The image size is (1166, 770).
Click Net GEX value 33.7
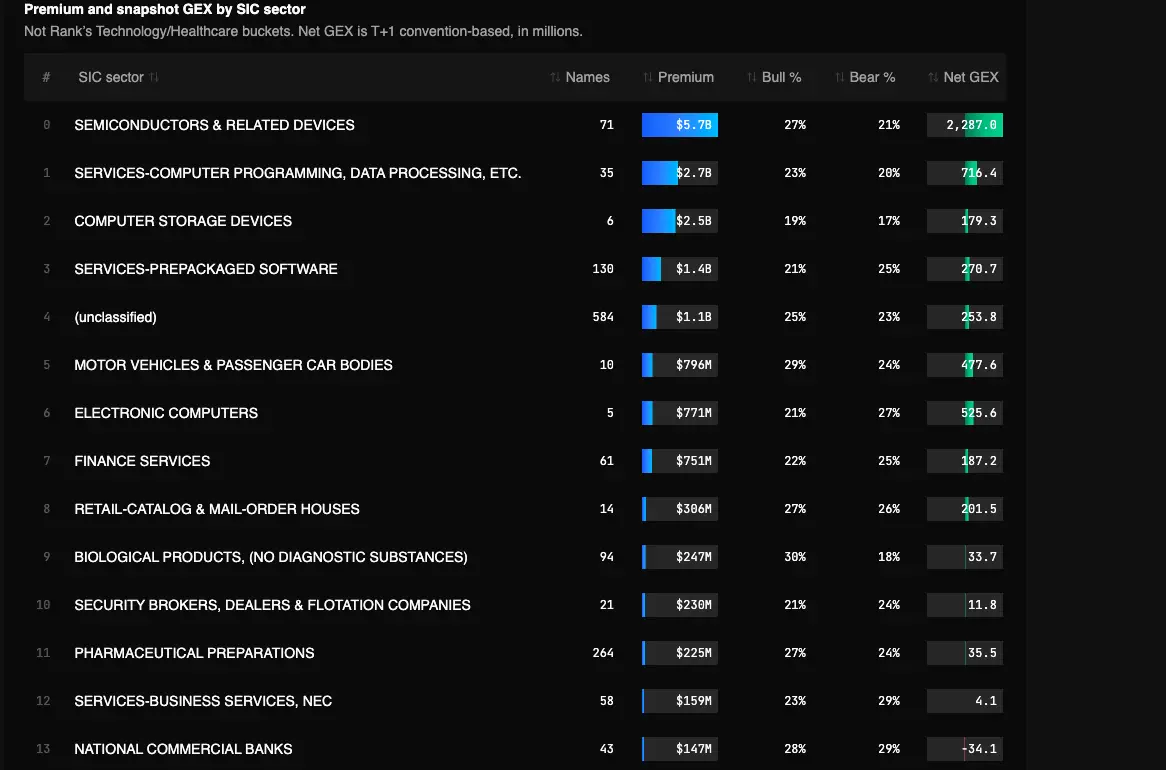964,557
